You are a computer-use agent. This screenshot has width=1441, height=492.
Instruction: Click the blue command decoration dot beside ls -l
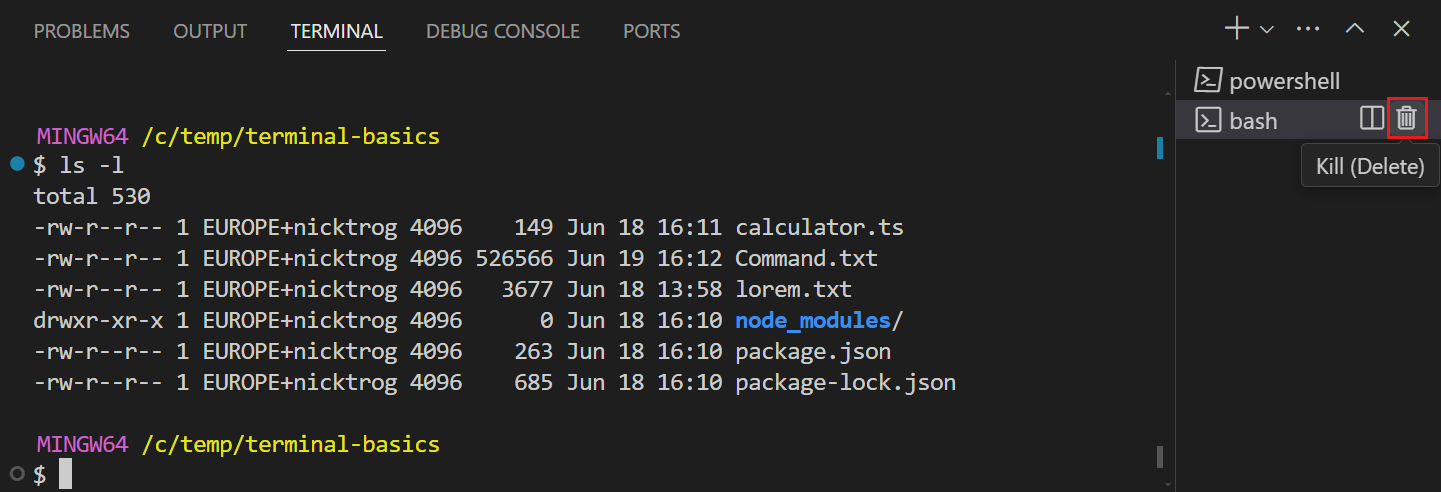(17, 164)
